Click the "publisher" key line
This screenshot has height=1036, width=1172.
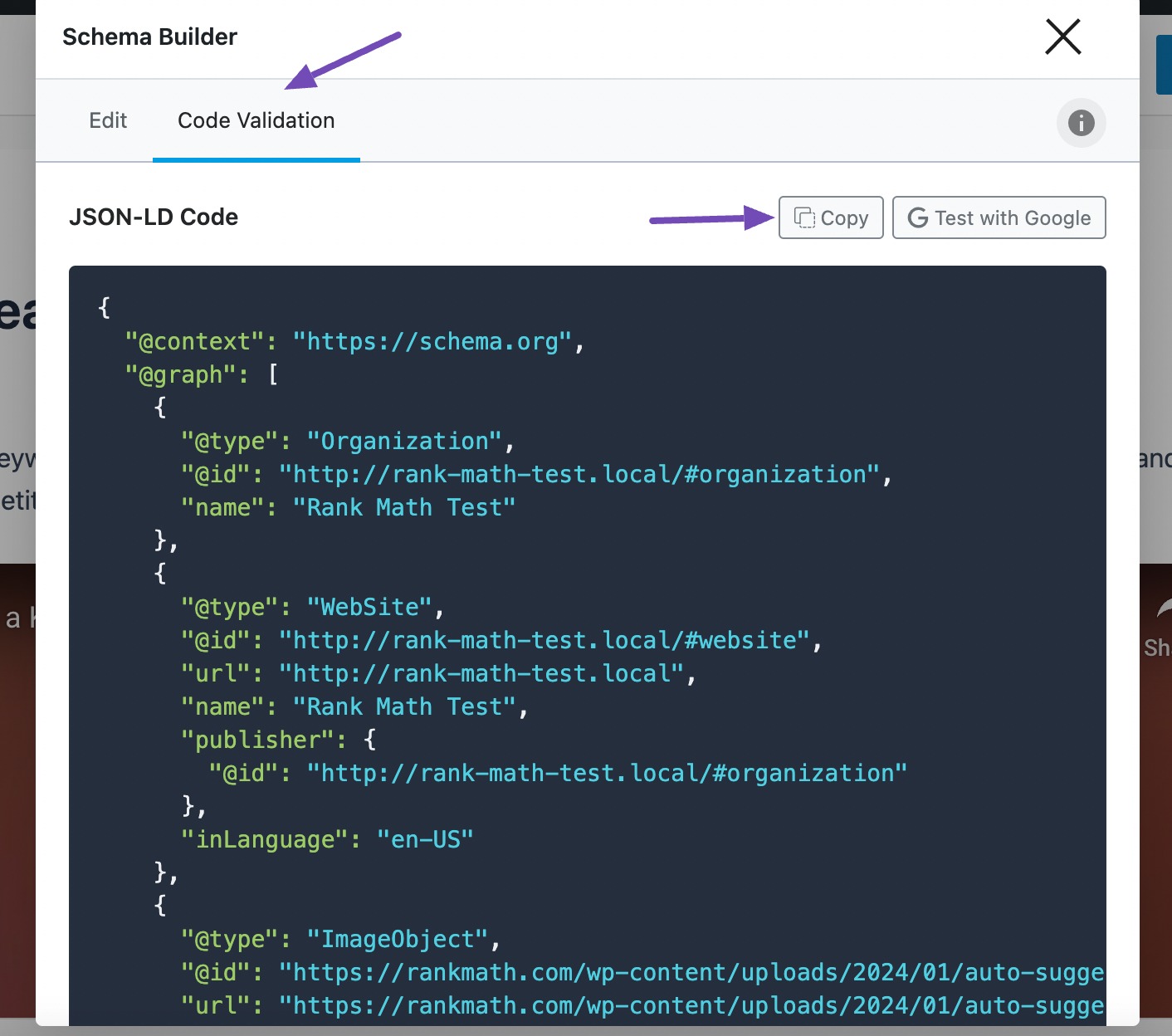pos(278,740)
